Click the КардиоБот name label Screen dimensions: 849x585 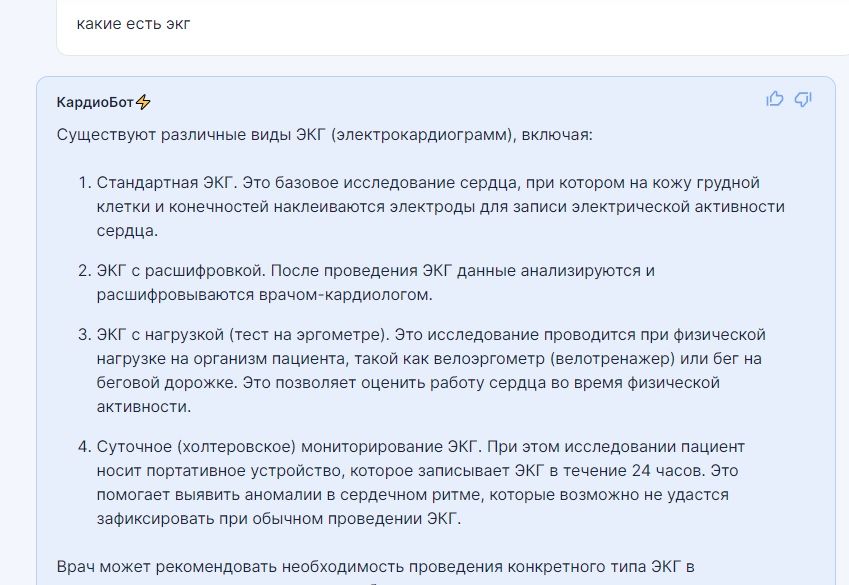[x=95, y=102]
